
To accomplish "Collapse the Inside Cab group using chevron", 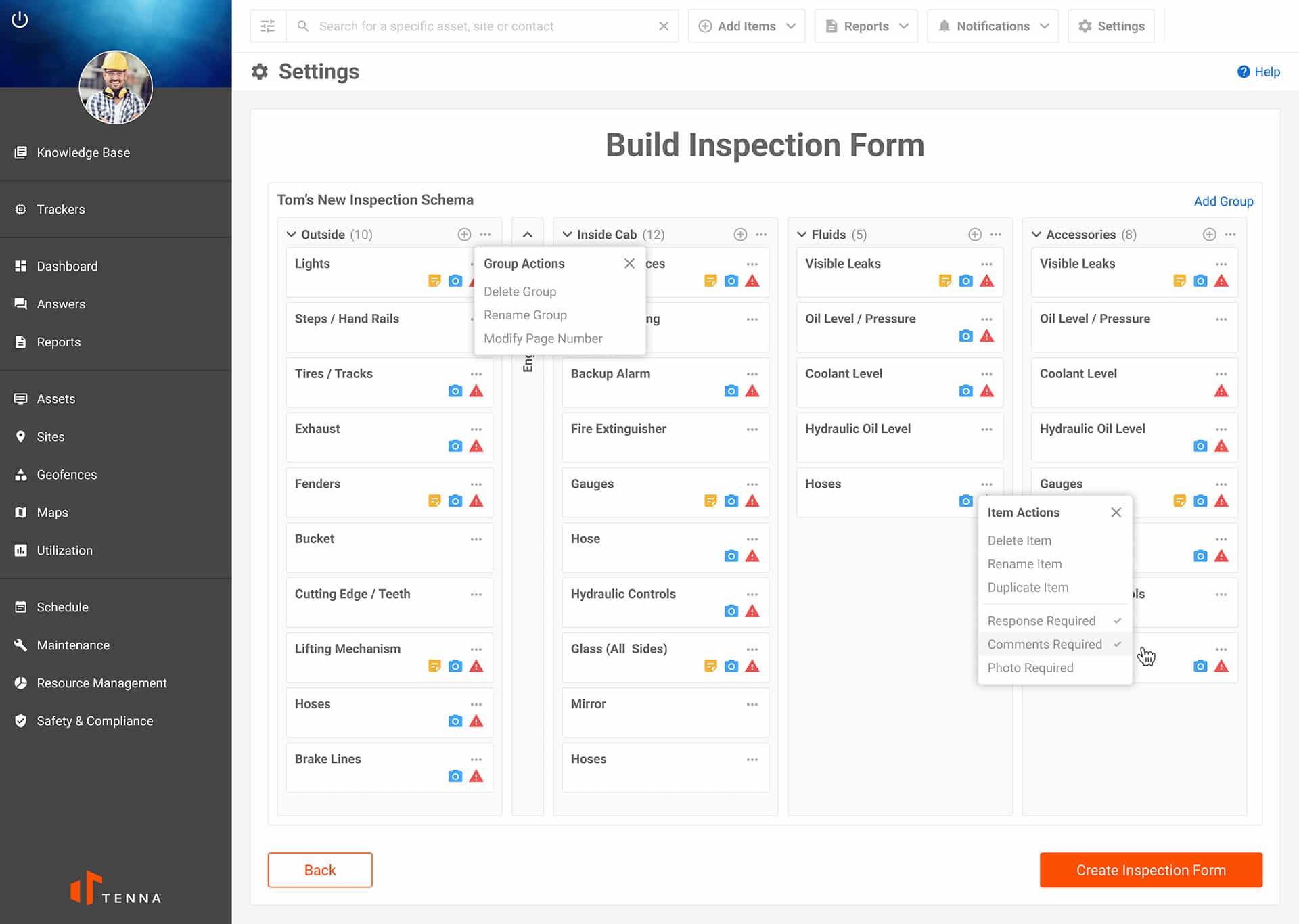I will [566, 234].
